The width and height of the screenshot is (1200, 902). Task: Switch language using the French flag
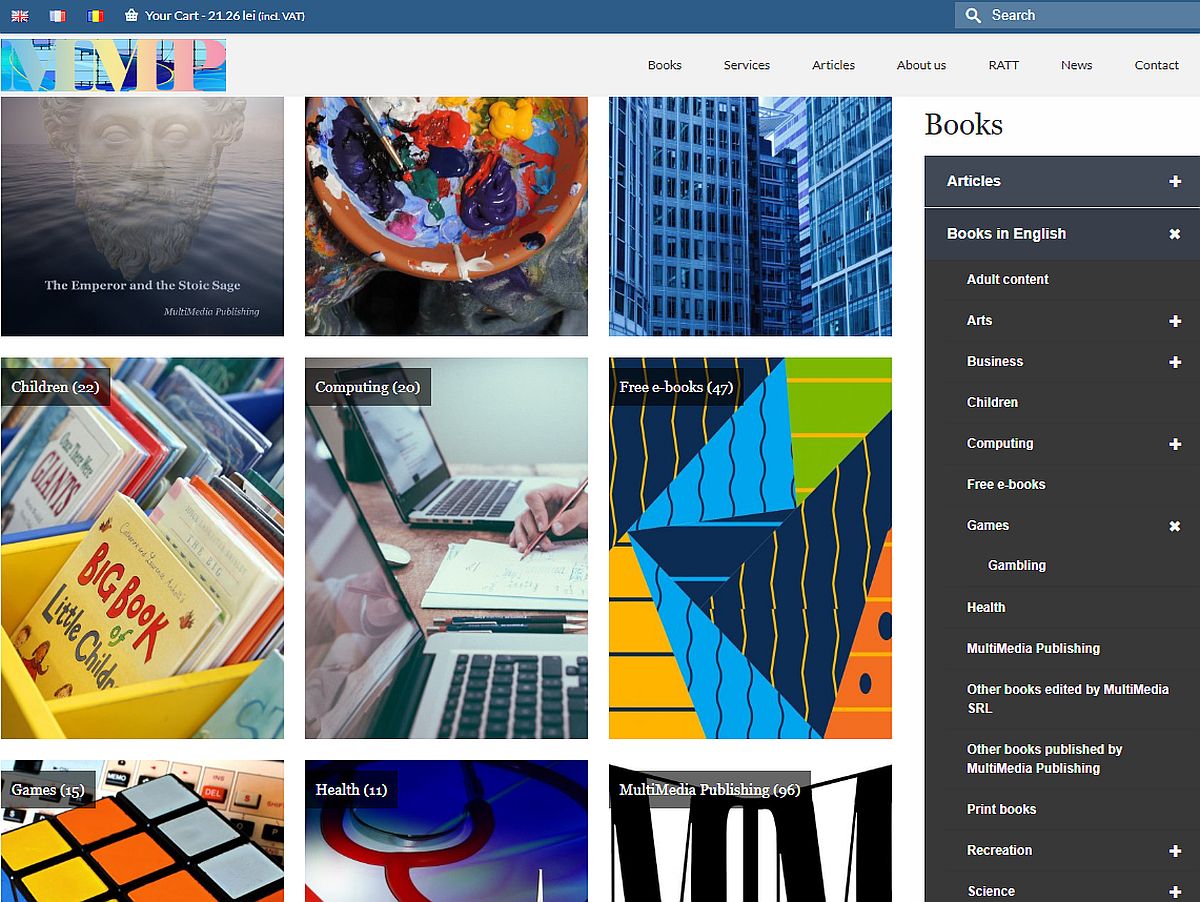coord(57,16)
